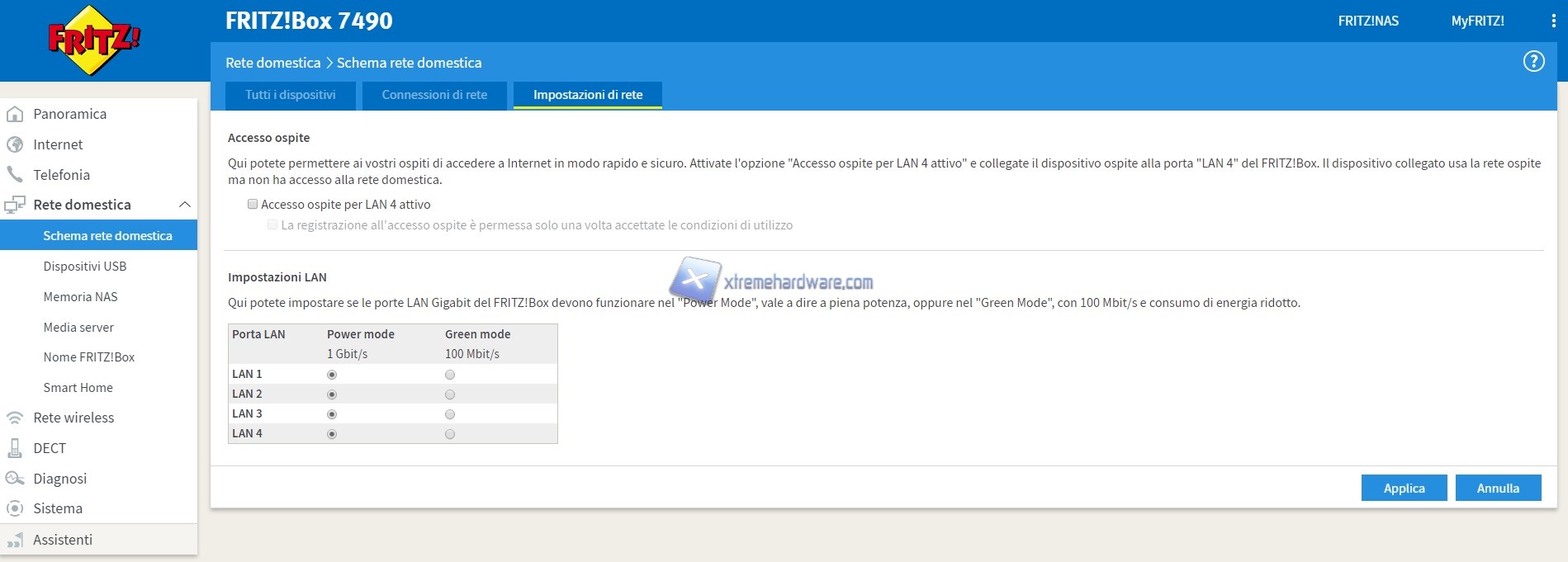The height and width of the screenshot is (562, 1568).
Task: Click the Rete wireless wifi icon
Action: point(15,418)
